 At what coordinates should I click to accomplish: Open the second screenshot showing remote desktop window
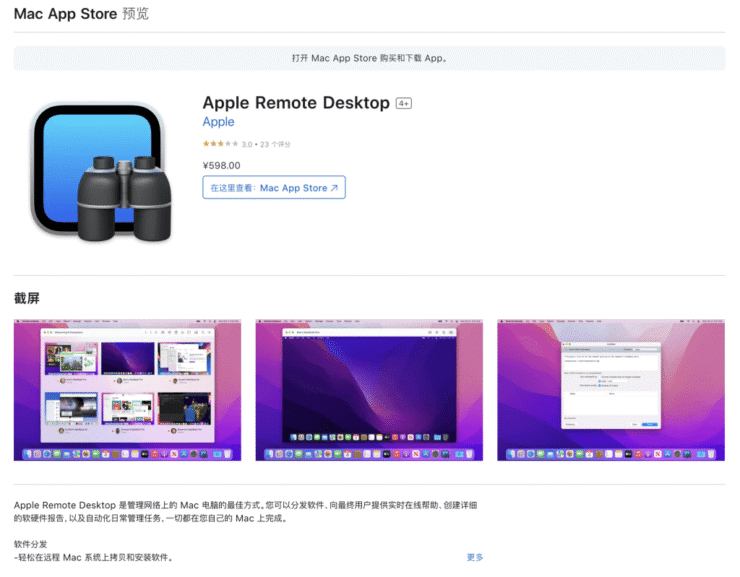coord(369,390)
